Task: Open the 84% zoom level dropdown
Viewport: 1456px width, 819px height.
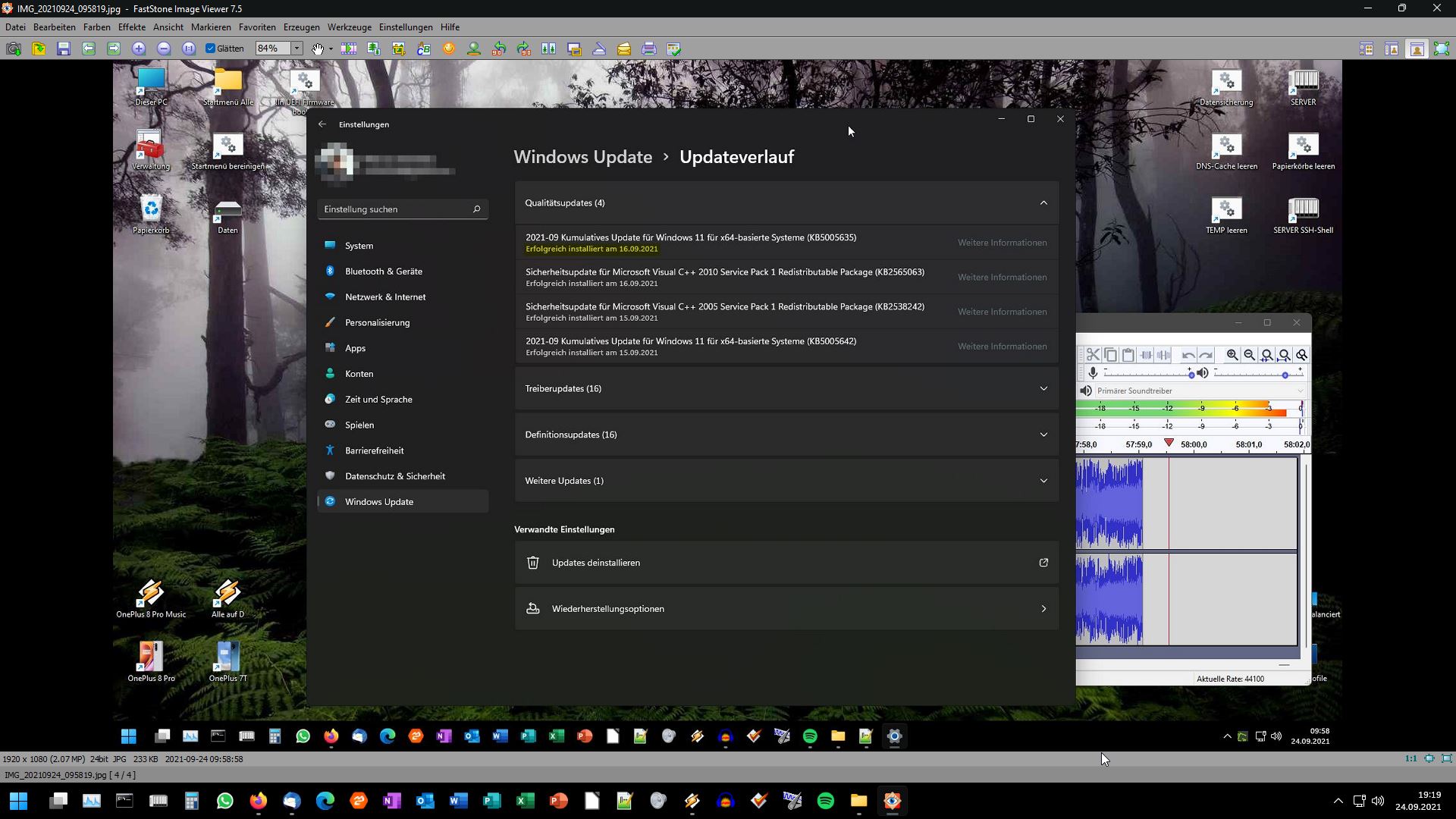Action: click(297, 49)
